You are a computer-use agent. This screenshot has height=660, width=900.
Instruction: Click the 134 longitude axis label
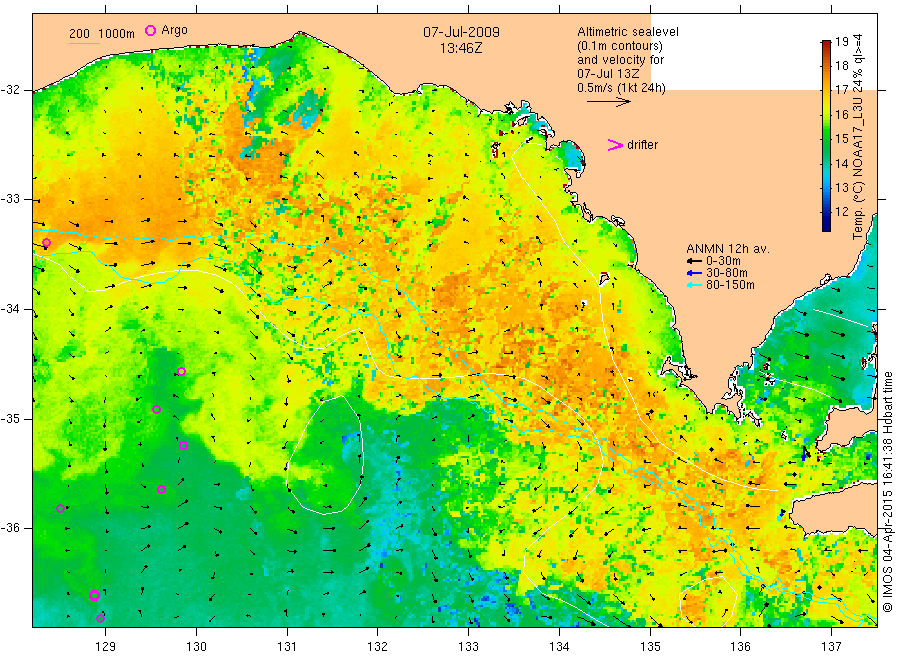559,647
